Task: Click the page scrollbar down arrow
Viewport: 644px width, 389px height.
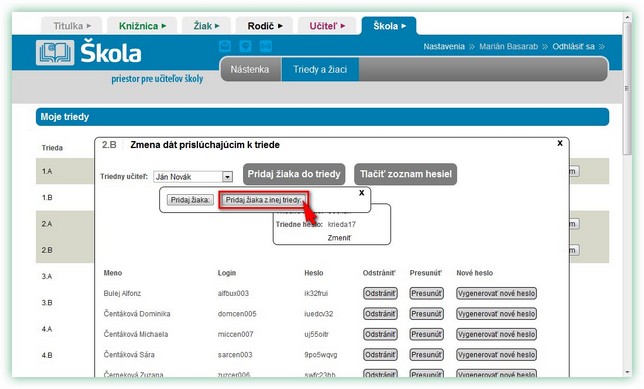Action: tap(627, 372)
